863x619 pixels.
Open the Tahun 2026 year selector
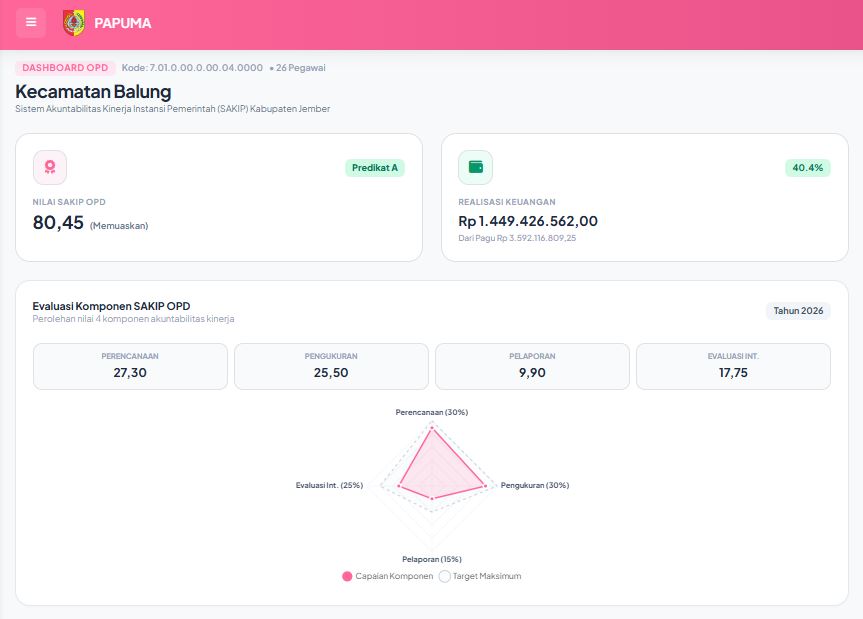pyautogui.click(x=798, y=311)
